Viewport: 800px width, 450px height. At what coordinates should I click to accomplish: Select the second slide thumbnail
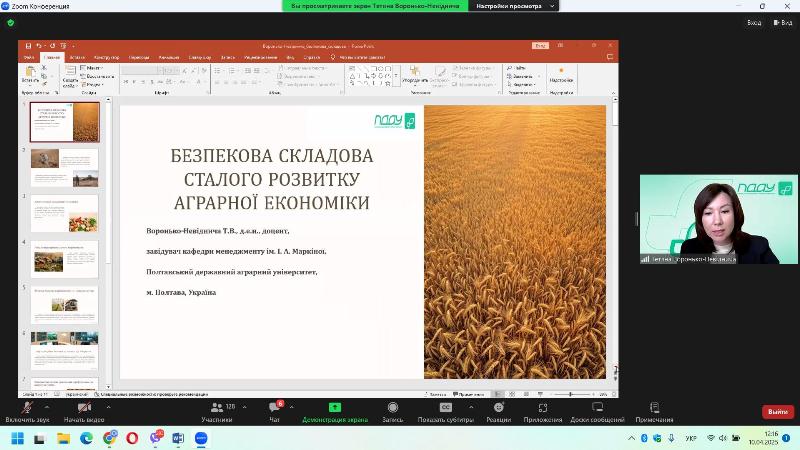pyautogui.click(x=64, y=167)
